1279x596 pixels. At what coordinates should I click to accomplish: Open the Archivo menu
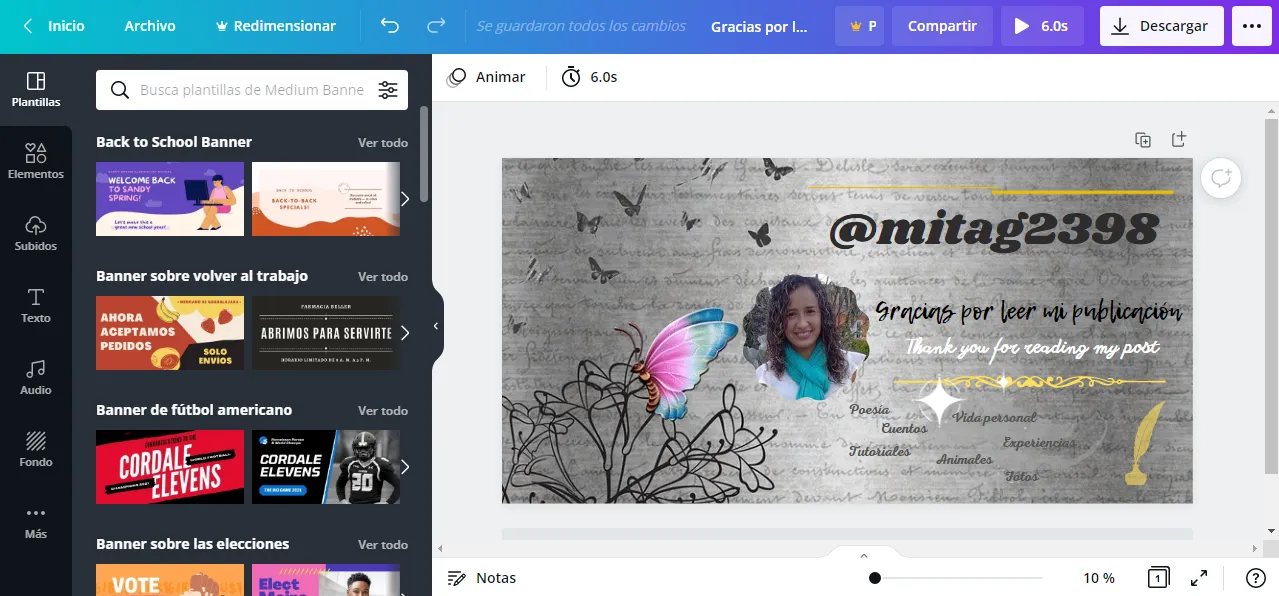point(150,26)
